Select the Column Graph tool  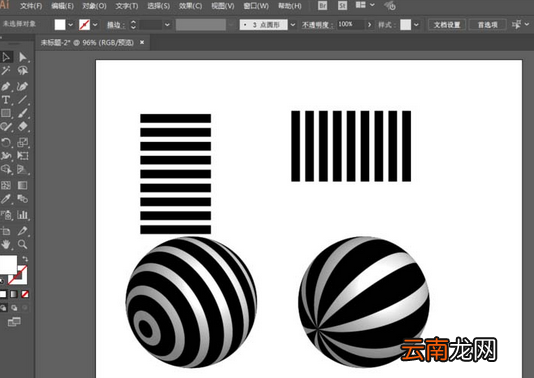[x=22, y=215]
